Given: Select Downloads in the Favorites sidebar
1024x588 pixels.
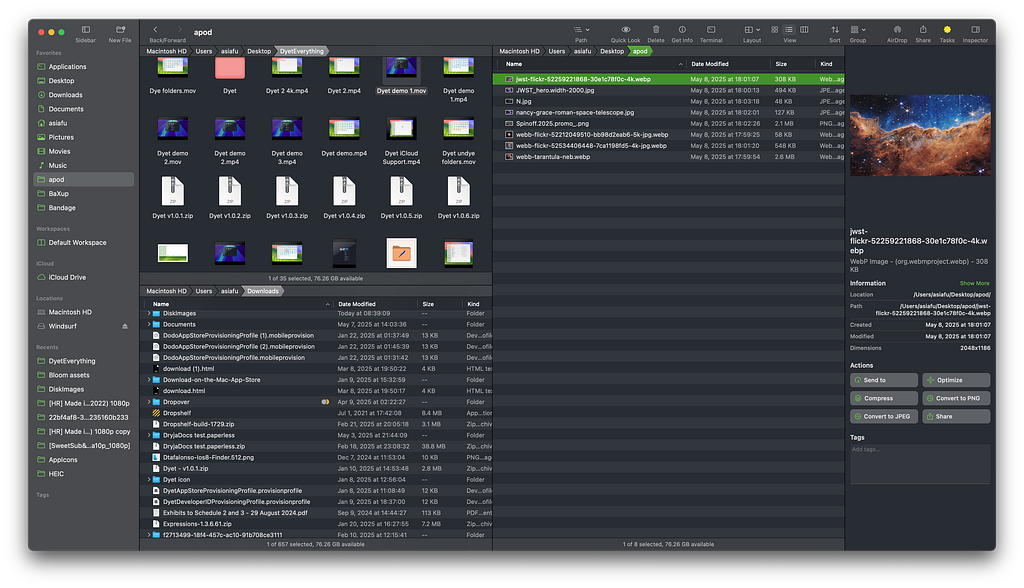Looking at the screenshot, I should (x=66, y=95).
